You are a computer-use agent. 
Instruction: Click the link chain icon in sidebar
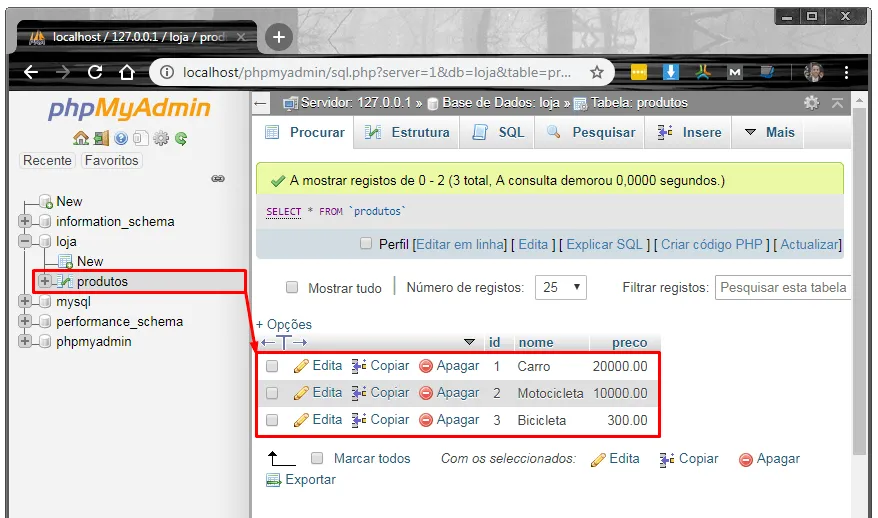(218, 179)
